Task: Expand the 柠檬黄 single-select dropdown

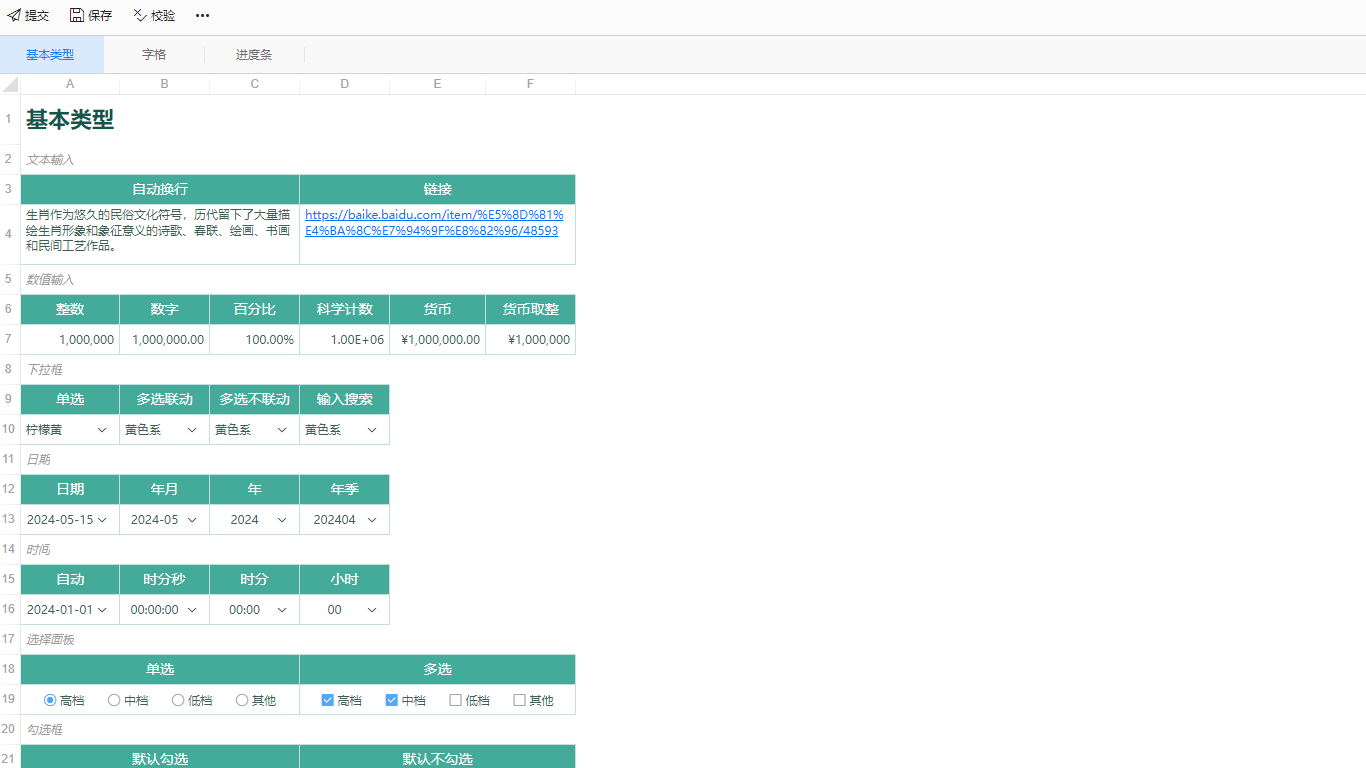Action: pos(102,430)
